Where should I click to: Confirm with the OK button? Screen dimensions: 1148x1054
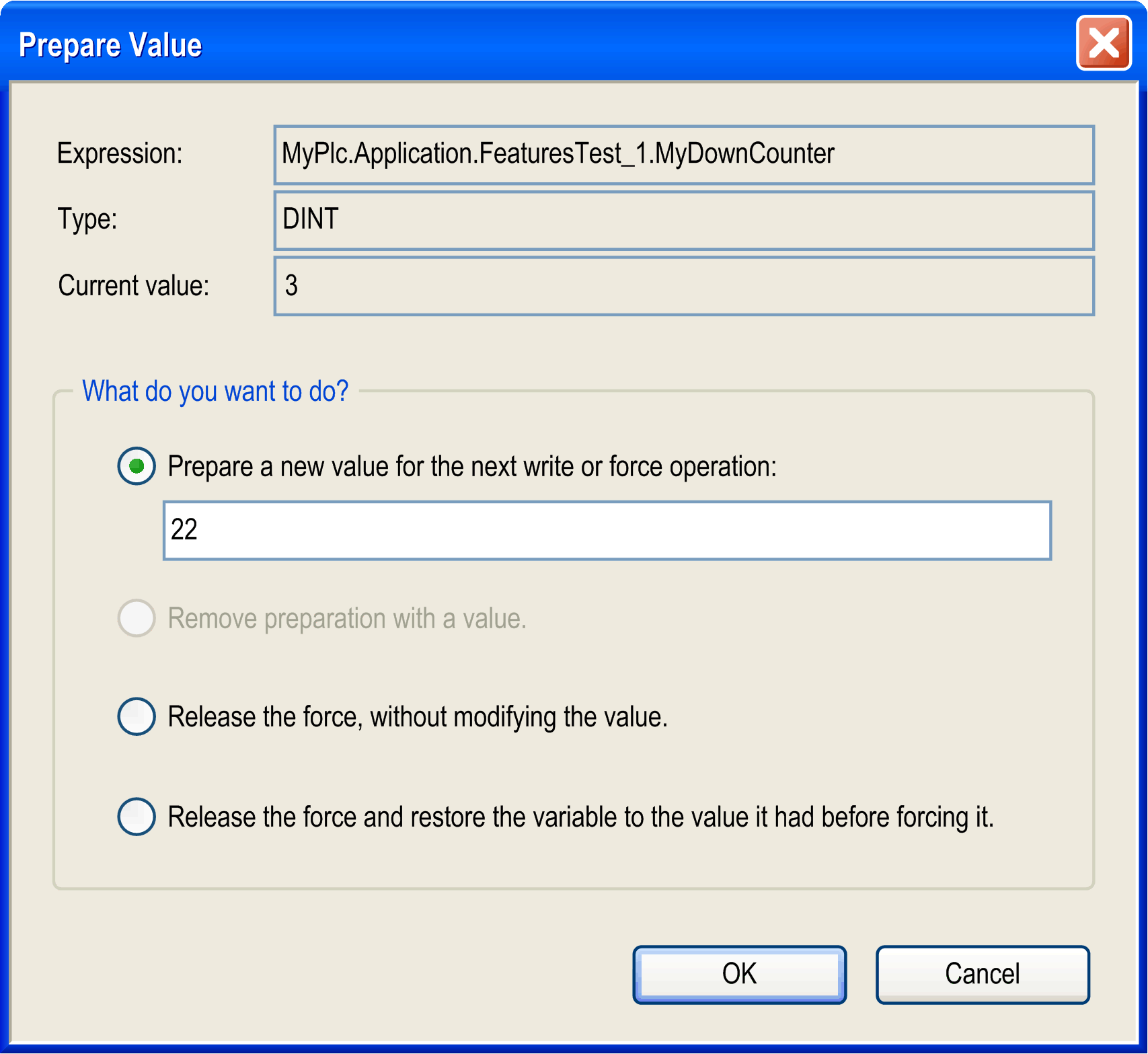coord(739,974)
